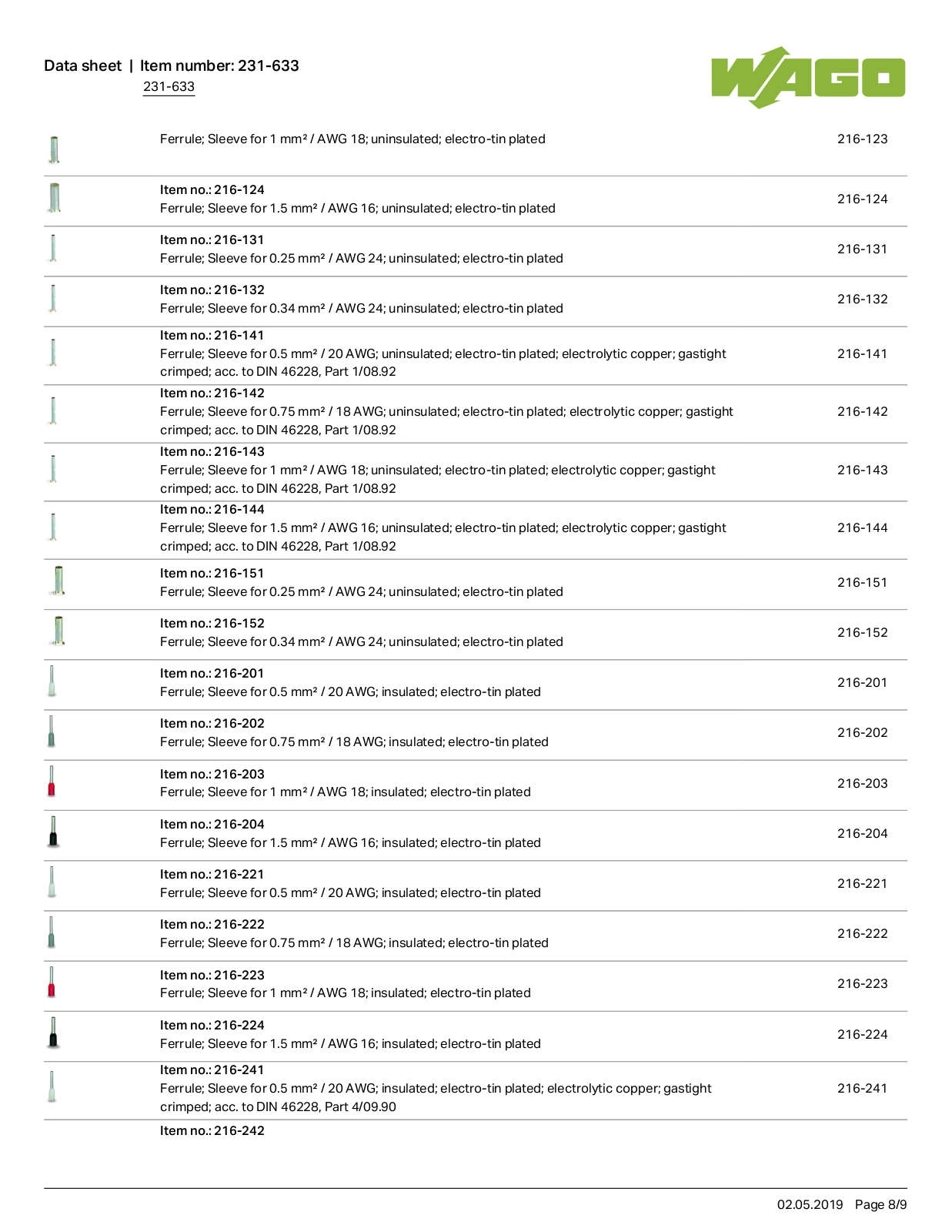Select the 216-222 part number link

862,933
